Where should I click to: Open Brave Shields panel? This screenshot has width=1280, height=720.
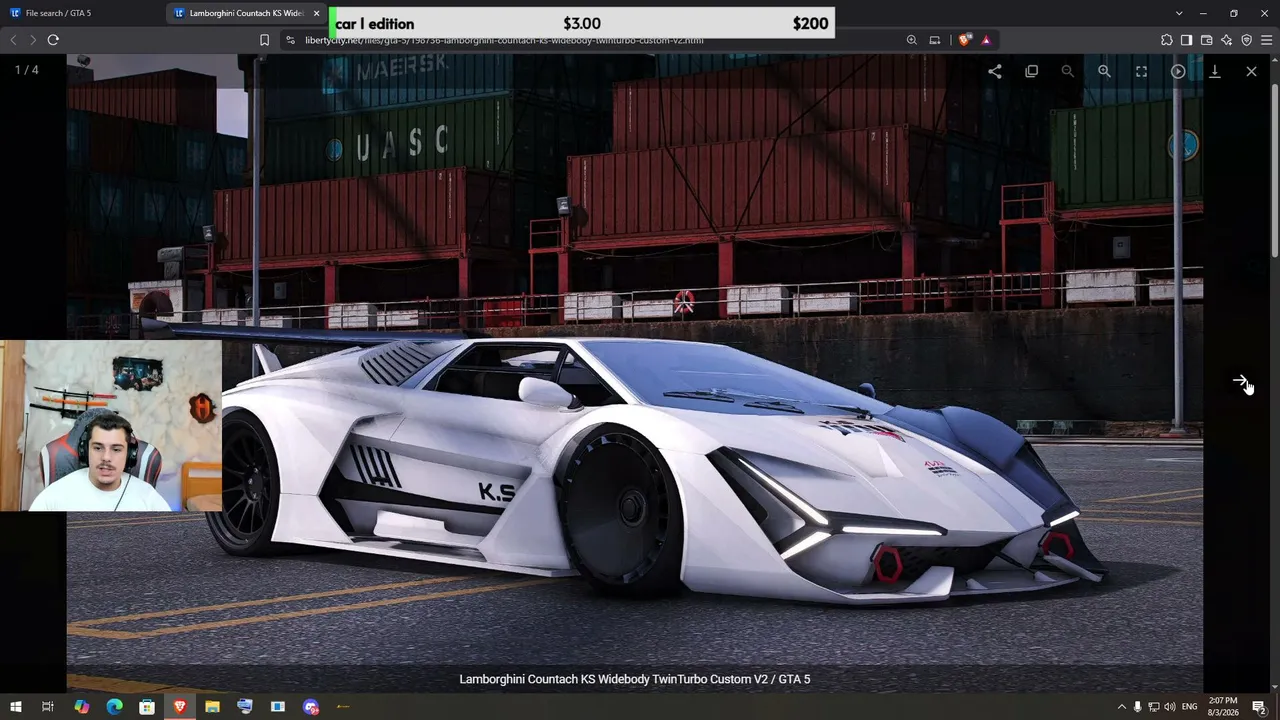click(x=964, y=40)
